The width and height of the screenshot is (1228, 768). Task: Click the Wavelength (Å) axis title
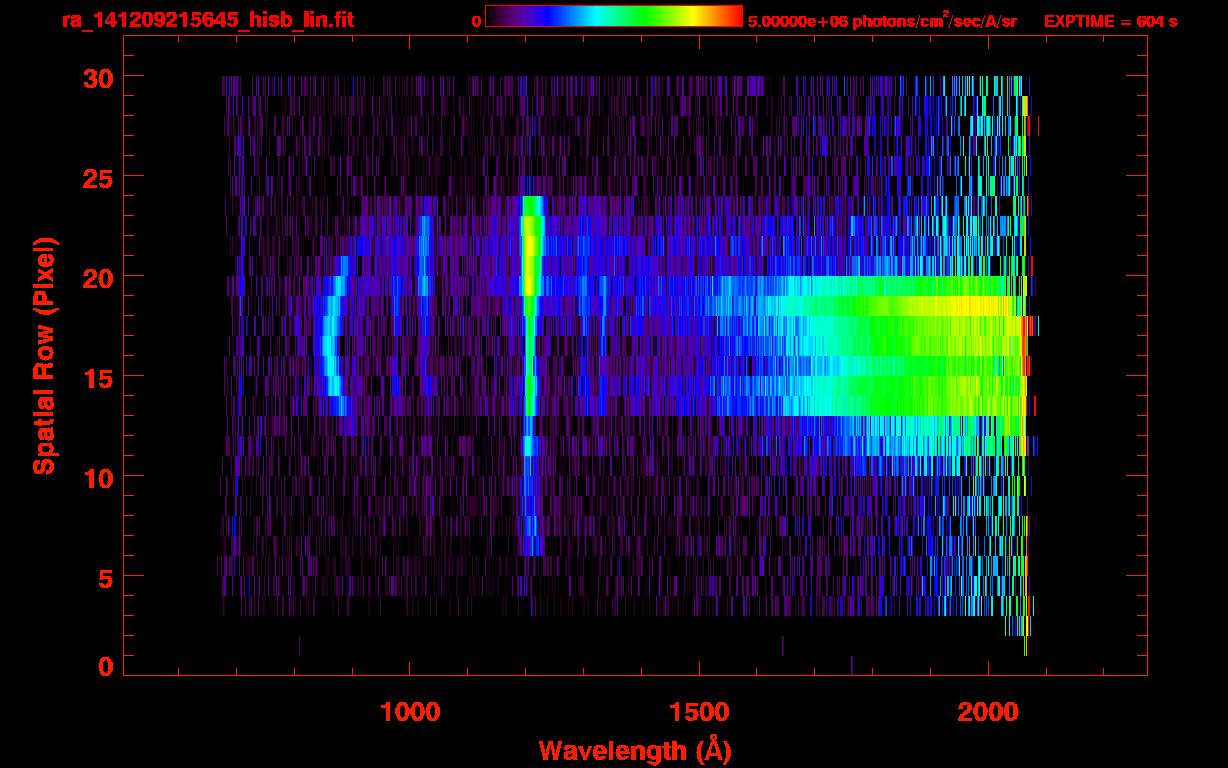(629, 750)
